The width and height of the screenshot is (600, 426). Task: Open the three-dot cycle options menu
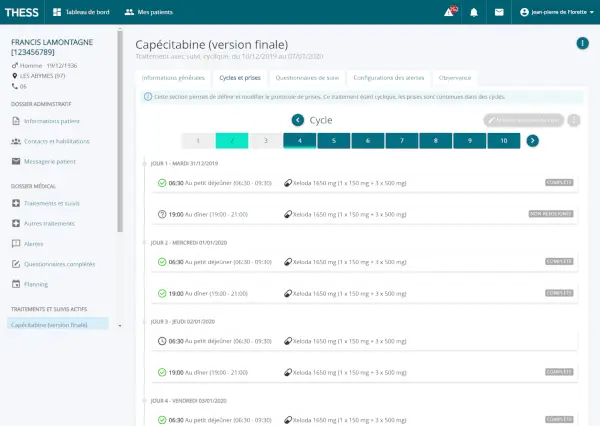pos(574,120)
